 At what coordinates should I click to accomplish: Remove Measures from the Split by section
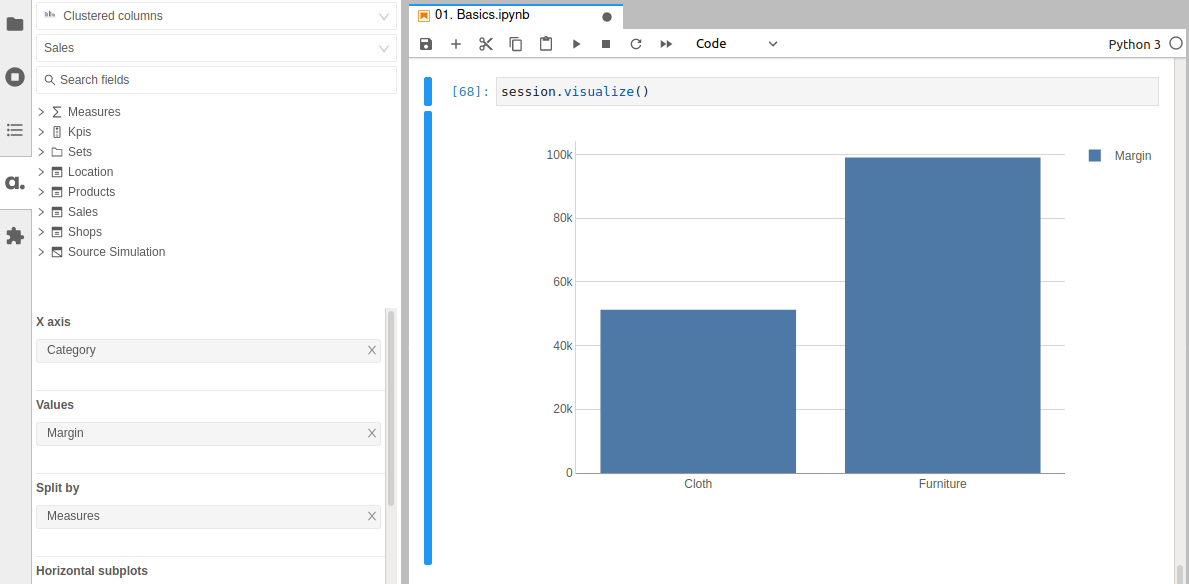(x=372, y=516)
